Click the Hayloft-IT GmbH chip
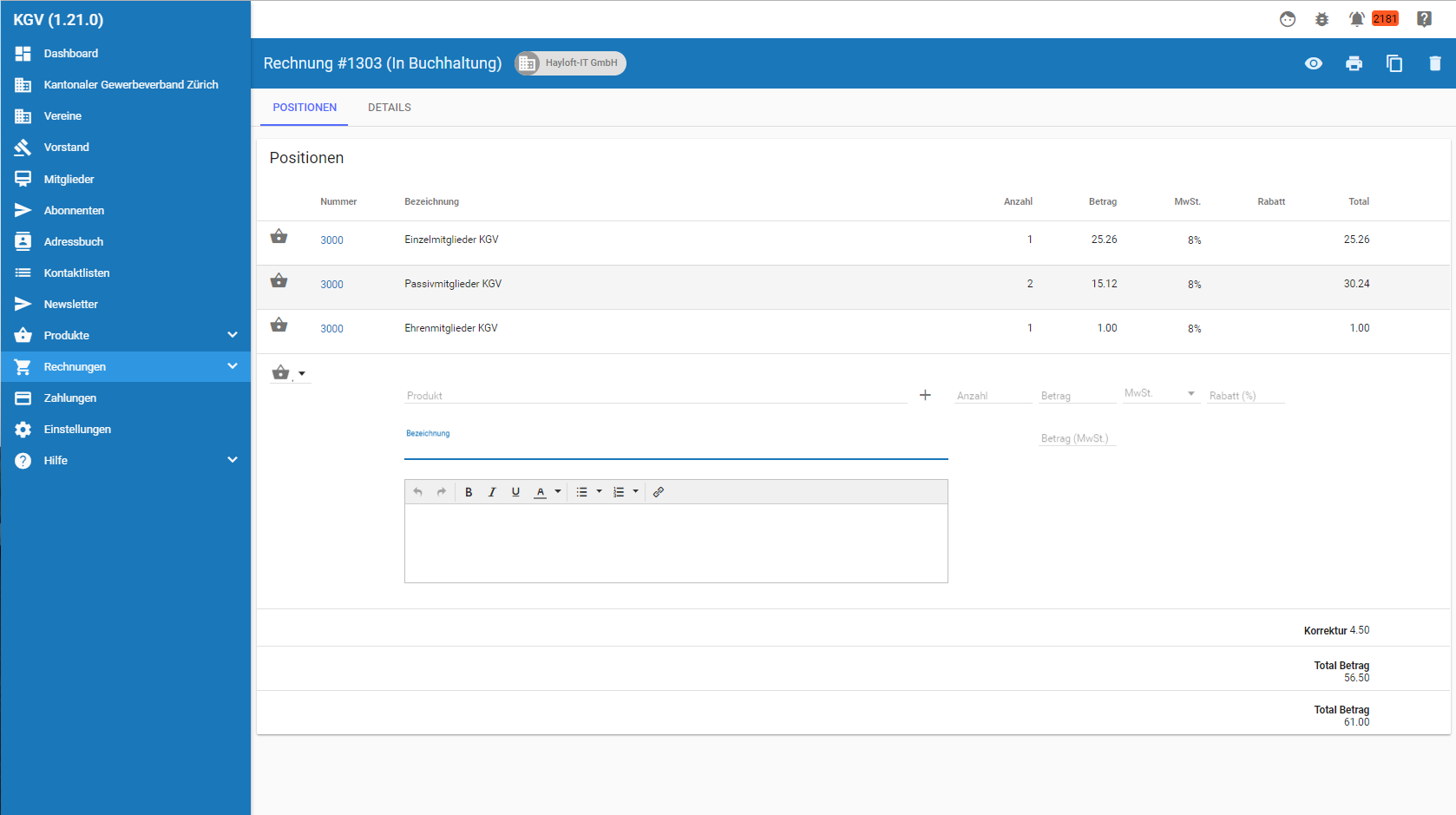 click(571, 63)
